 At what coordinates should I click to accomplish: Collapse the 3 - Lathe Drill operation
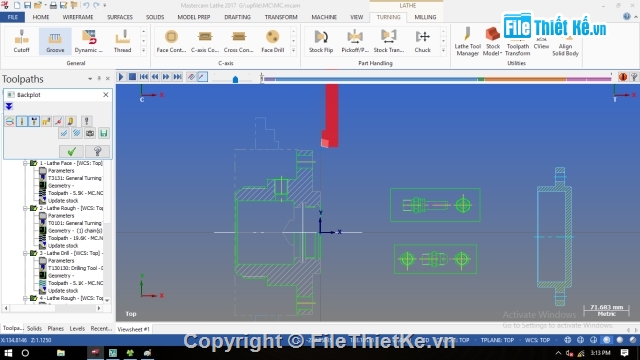point(25,253)
